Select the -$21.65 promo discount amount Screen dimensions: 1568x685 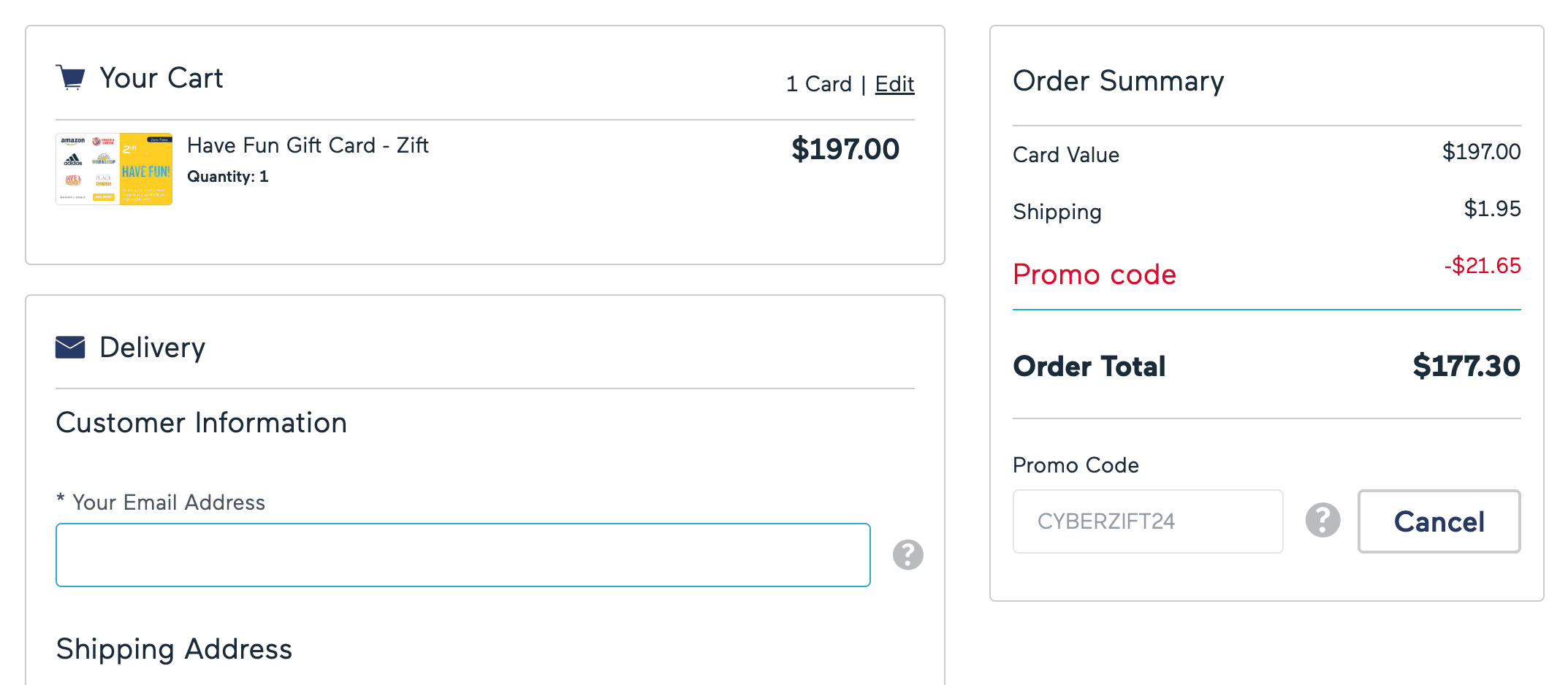point(1482,266)
